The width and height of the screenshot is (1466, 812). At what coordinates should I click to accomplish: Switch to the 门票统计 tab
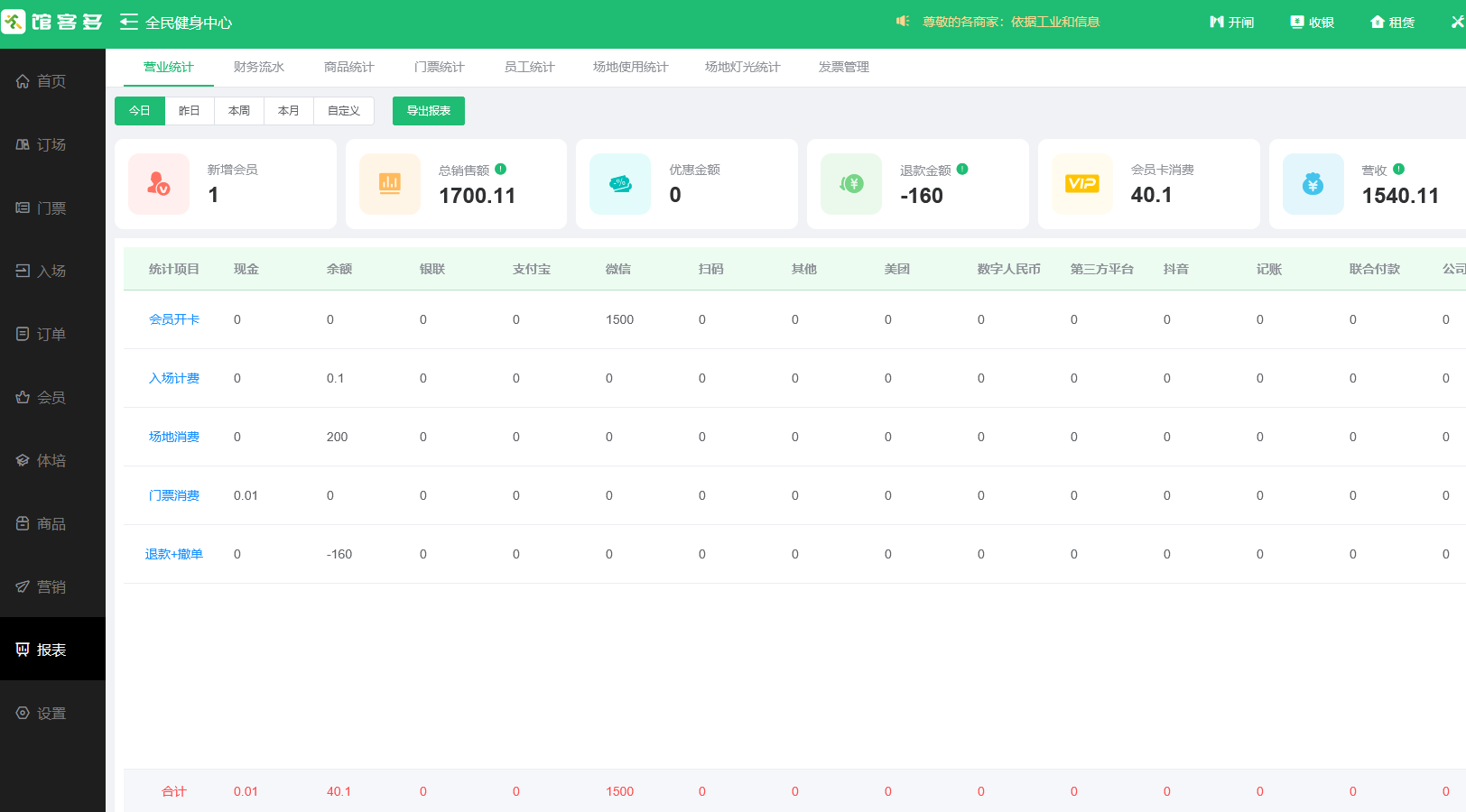440,67
